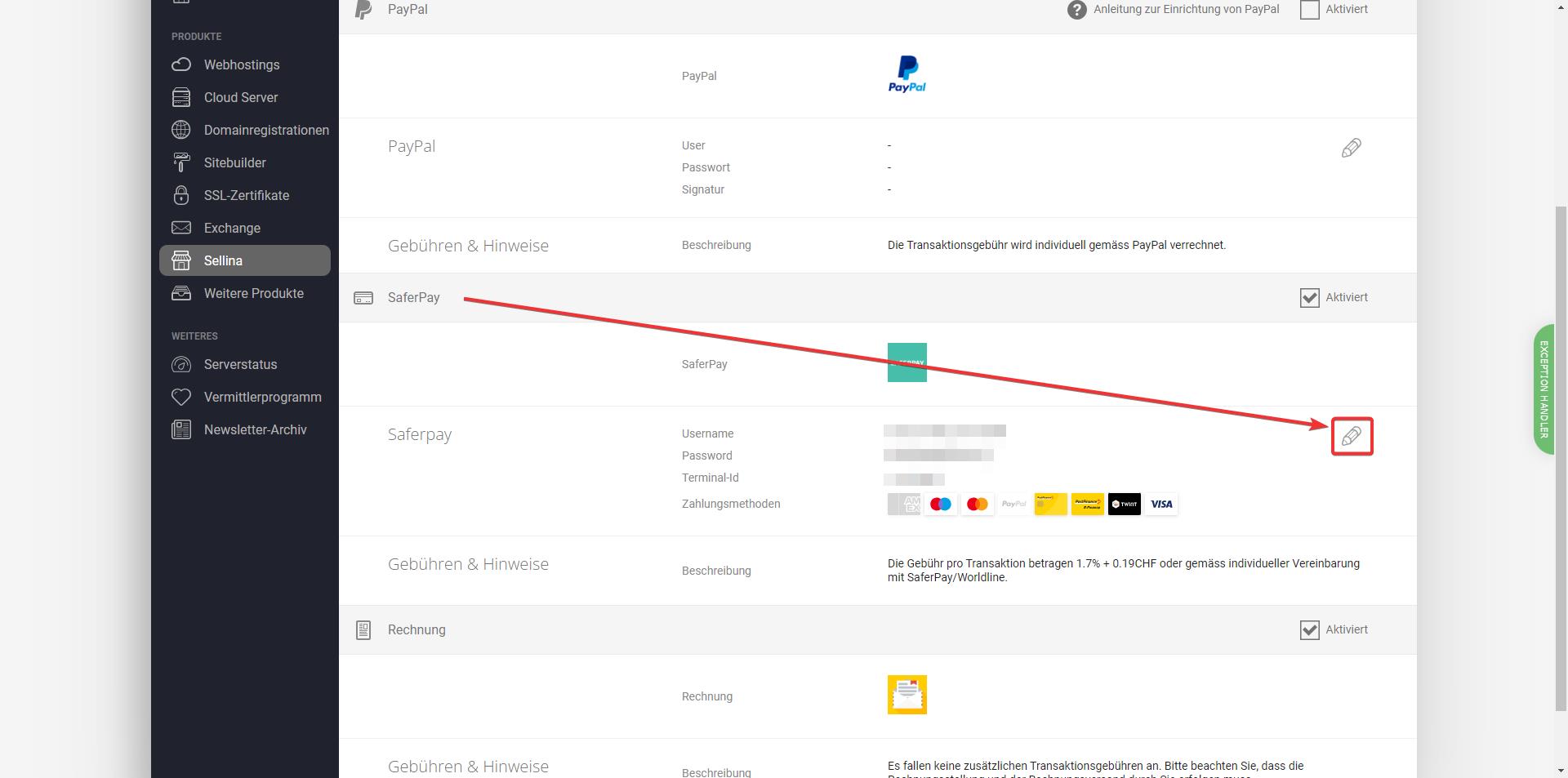Viewport: 1568px width, 778px height.
Task: Open the green Exception Handler tab
Action: point(1543,389)
